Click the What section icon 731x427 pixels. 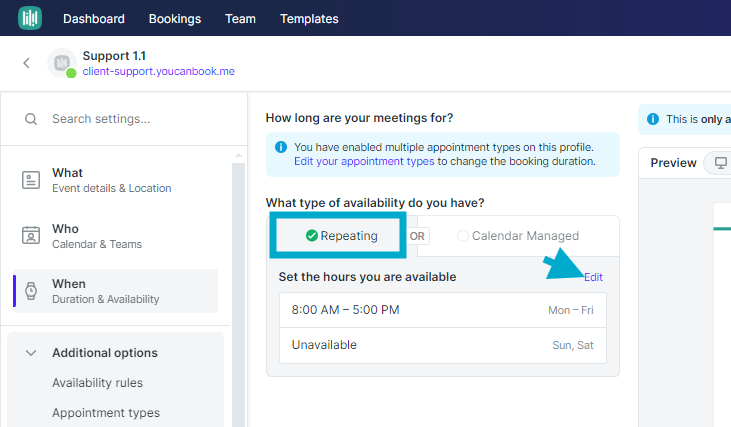tap(31, 180)
